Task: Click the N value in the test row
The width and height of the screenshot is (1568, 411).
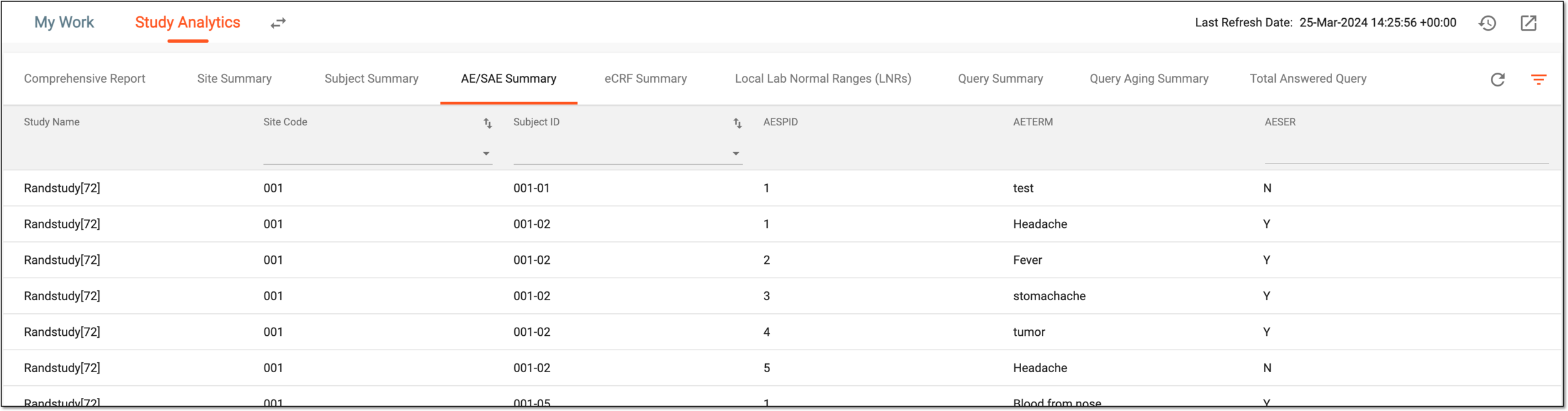Action: pyautogui.click(x=1267, y=189)
